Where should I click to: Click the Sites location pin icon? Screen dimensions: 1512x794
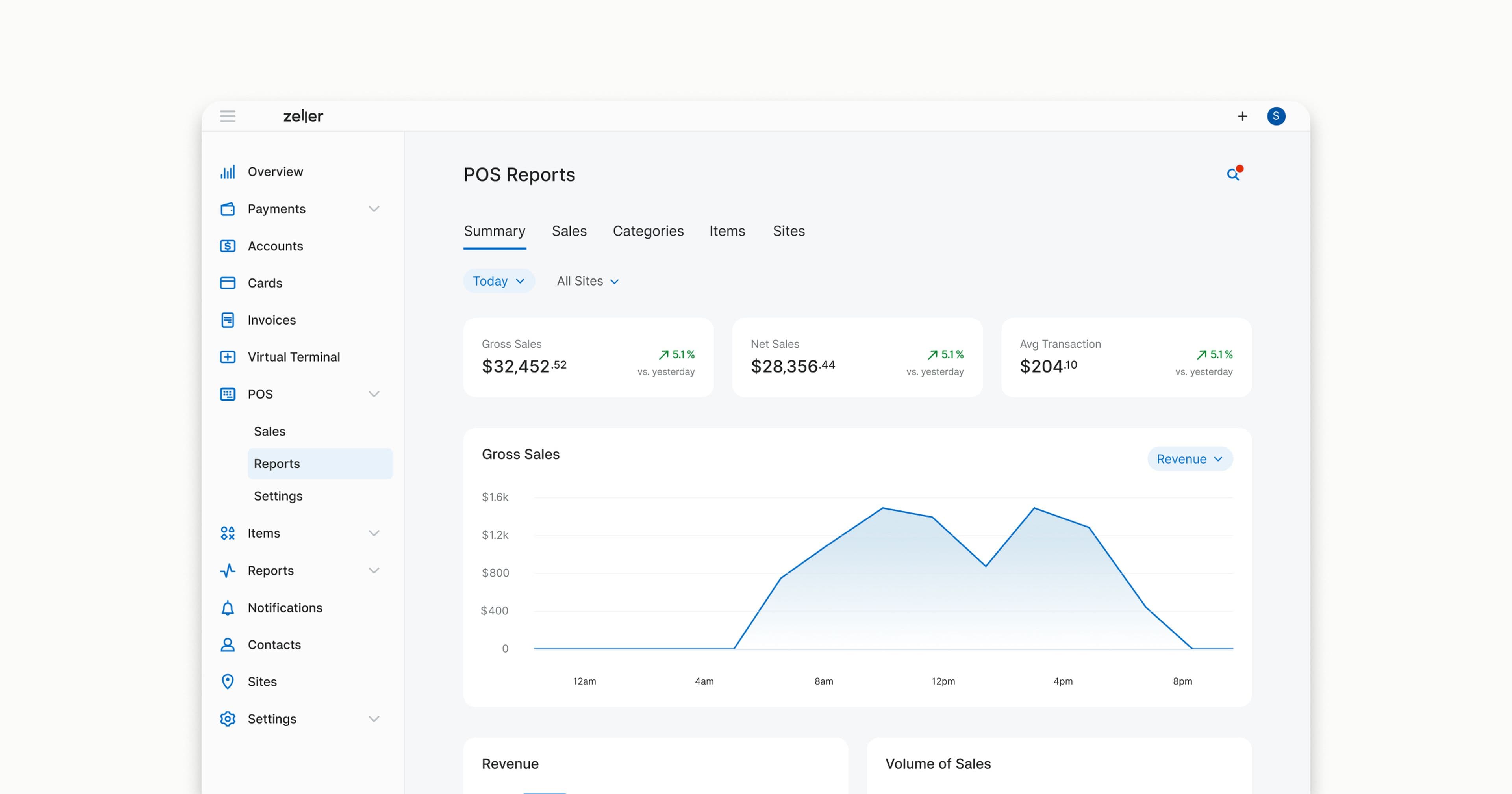228,681
